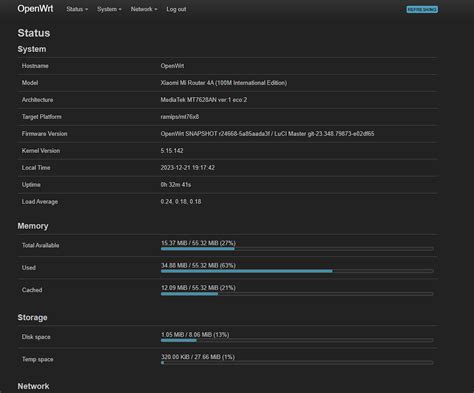Screen dimensions: 474x393
Task: Click the Memory section heading
Action: [33, 226]
